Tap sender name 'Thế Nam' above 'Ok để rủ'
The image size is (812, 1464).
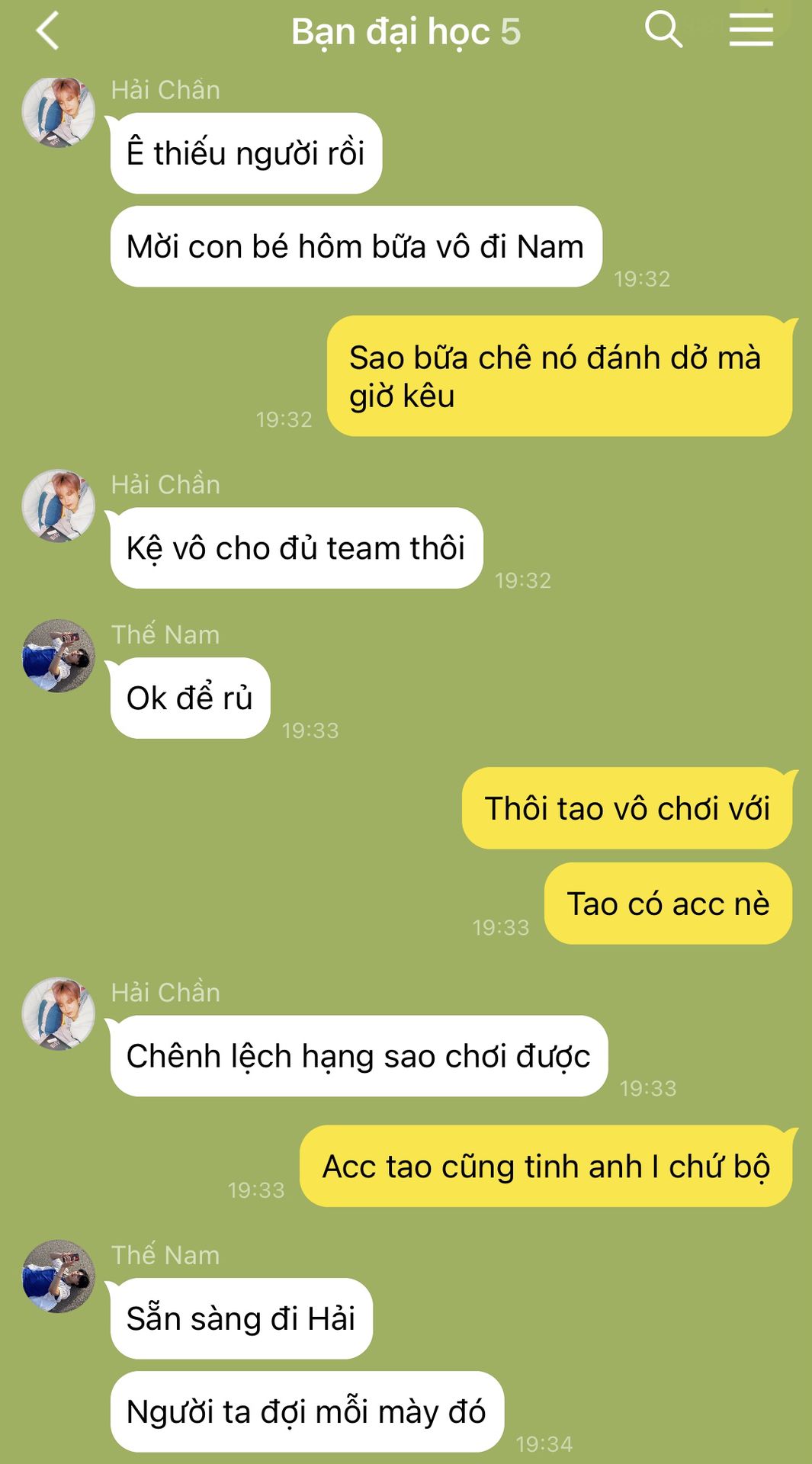[x=165, y=634]
